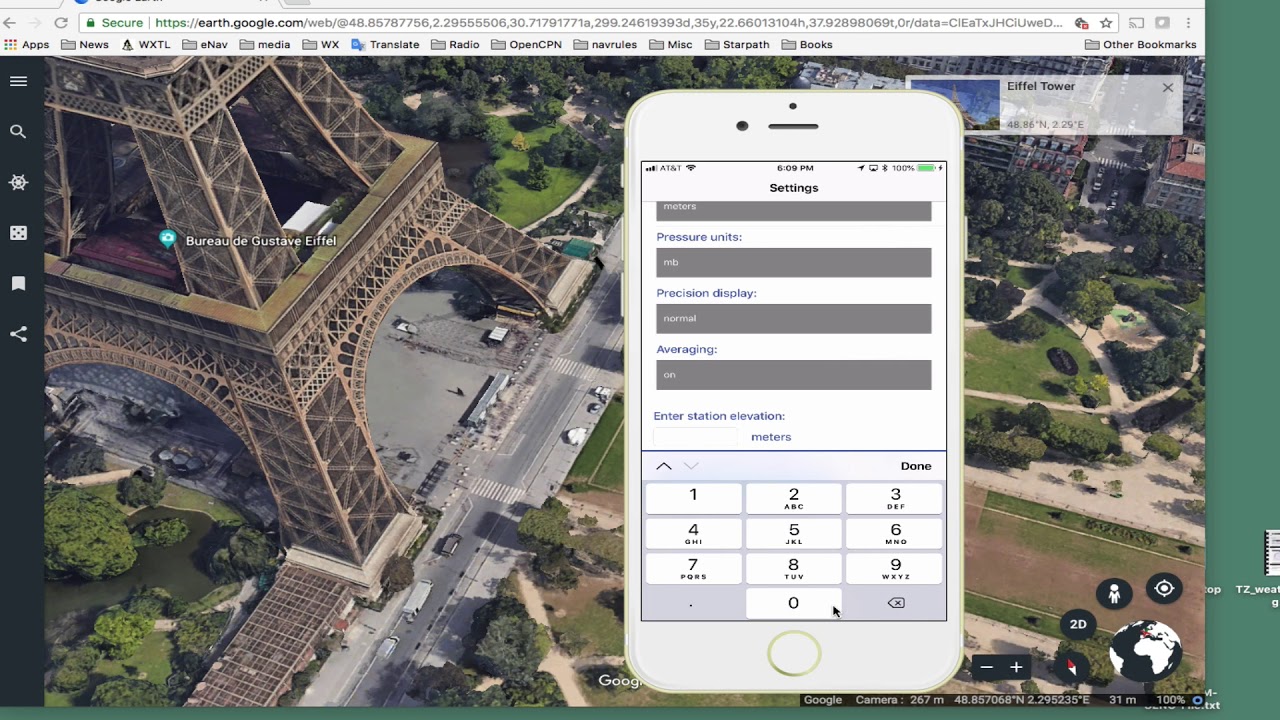Tap the backspace delete key
1280x720 pixels.
pyautogui.click(x=895, y=603)
